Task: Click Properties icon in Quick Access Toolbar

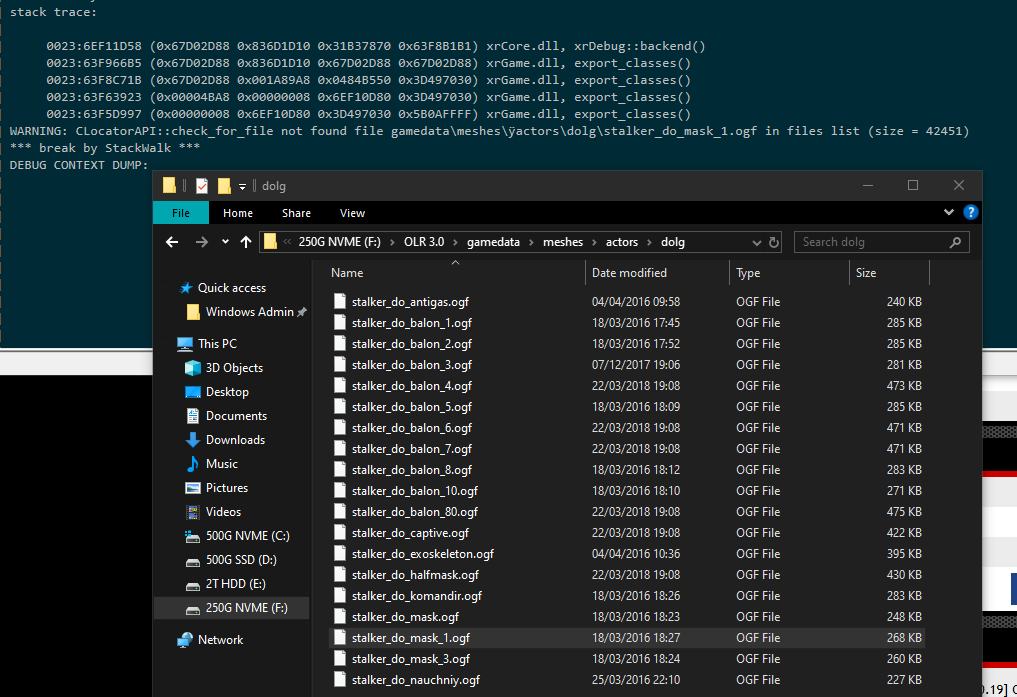Action: pos(202,186)
